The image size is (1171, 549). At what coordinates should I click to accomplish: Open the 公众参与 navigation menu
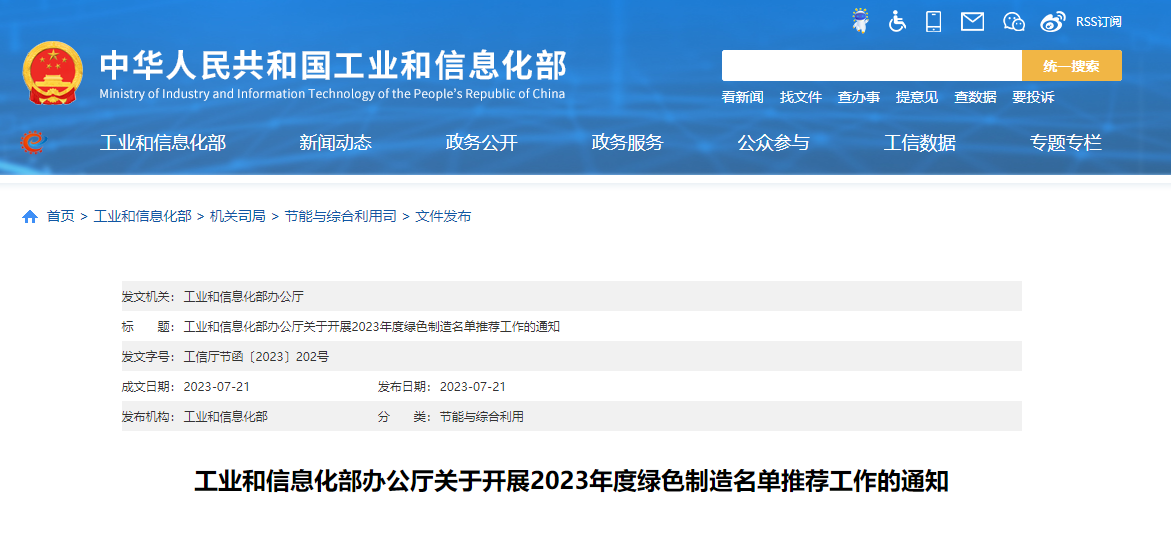pos(774,143)
